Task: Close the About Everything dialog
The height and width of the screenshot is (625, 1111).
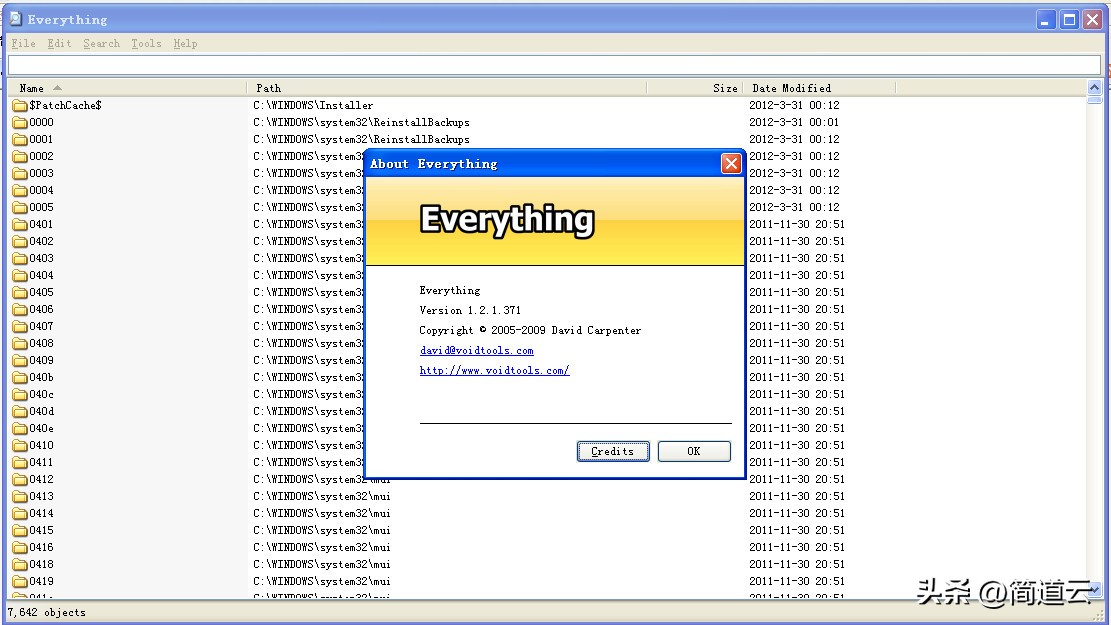Action: [x=731, y=164]
